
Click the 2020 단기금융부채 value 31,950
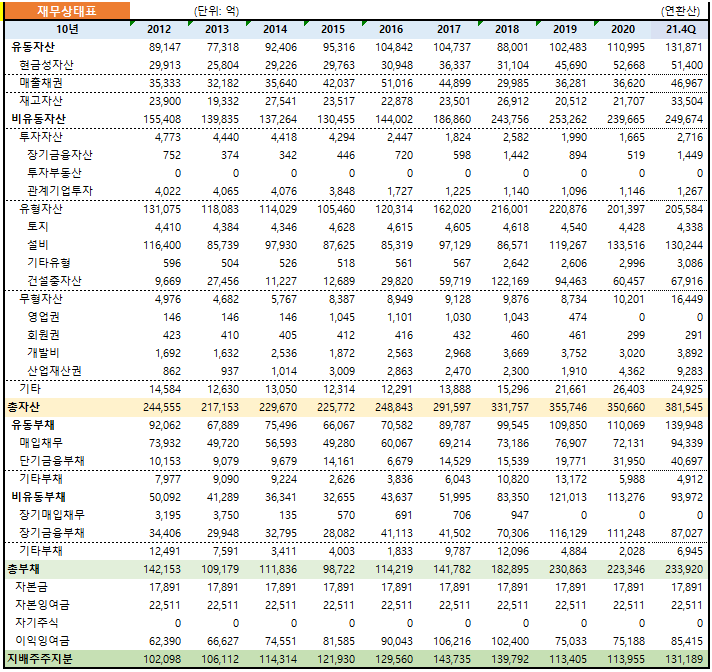click(629, 461)
